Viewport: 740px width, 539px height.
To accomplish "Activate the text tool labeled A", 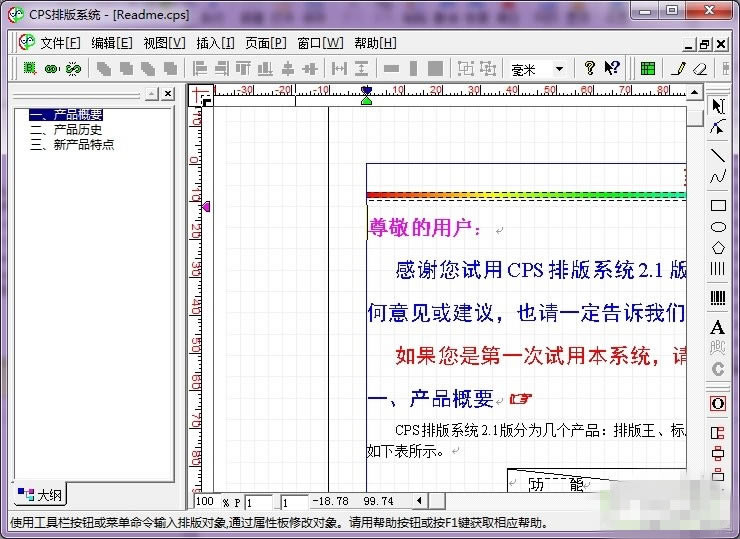I will (x=718, y=327).
